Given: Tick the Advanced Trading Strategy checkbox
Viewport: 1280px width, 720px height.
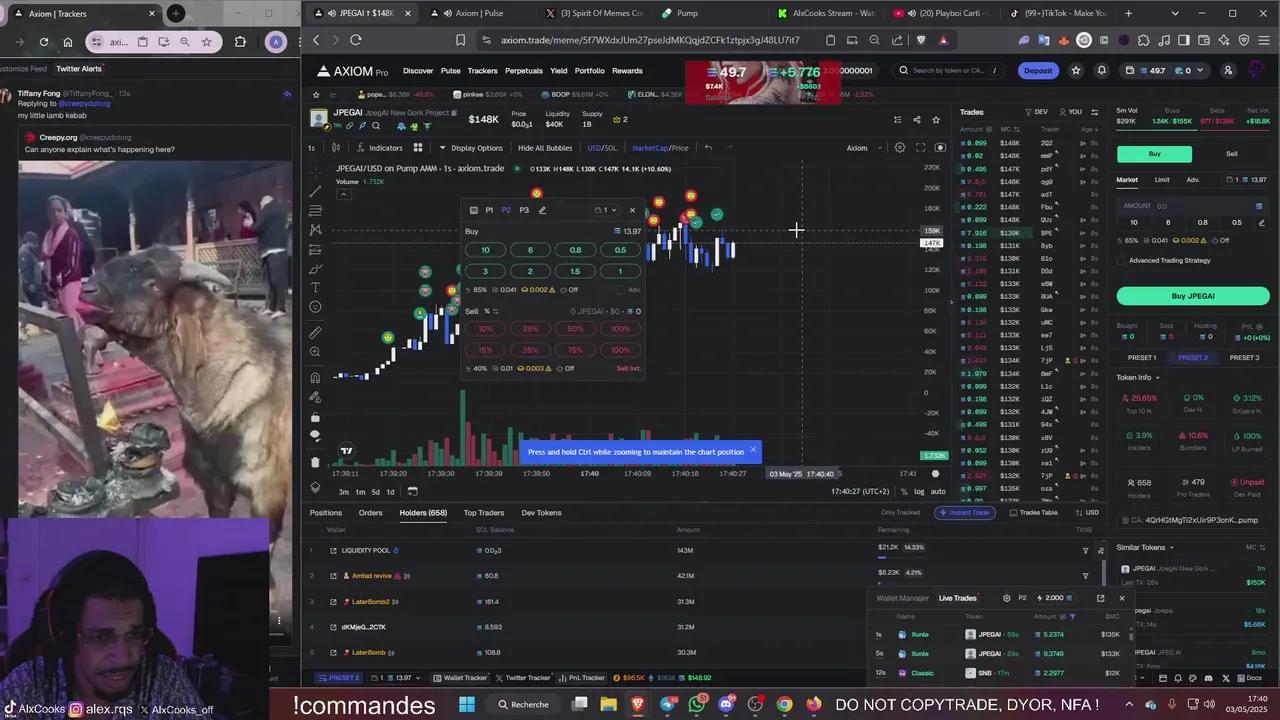Looking at the screenshot, I should (x=1122, y=260).
